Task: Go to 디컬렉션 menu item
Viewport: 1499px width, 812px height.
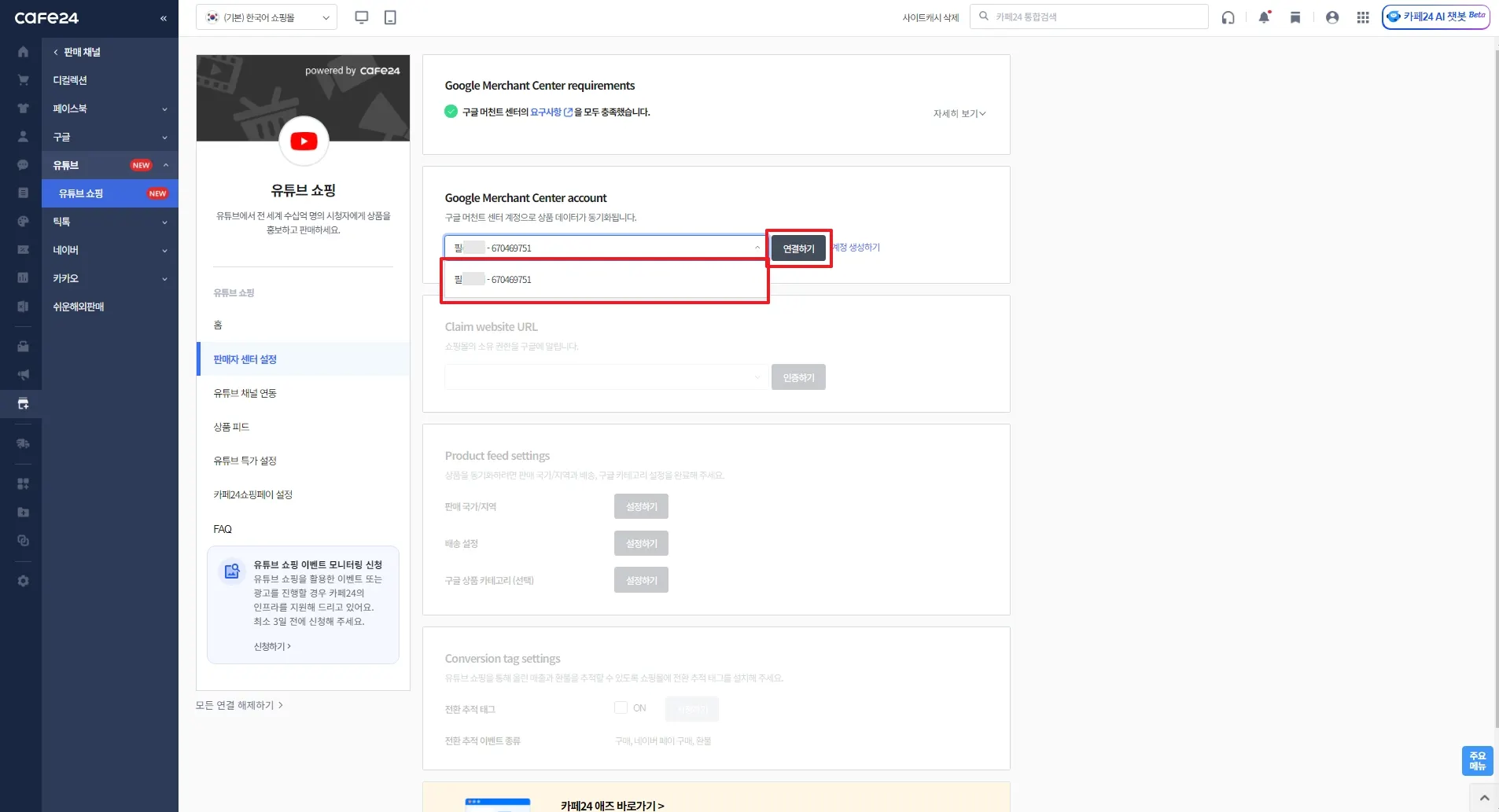Action: 70,80
